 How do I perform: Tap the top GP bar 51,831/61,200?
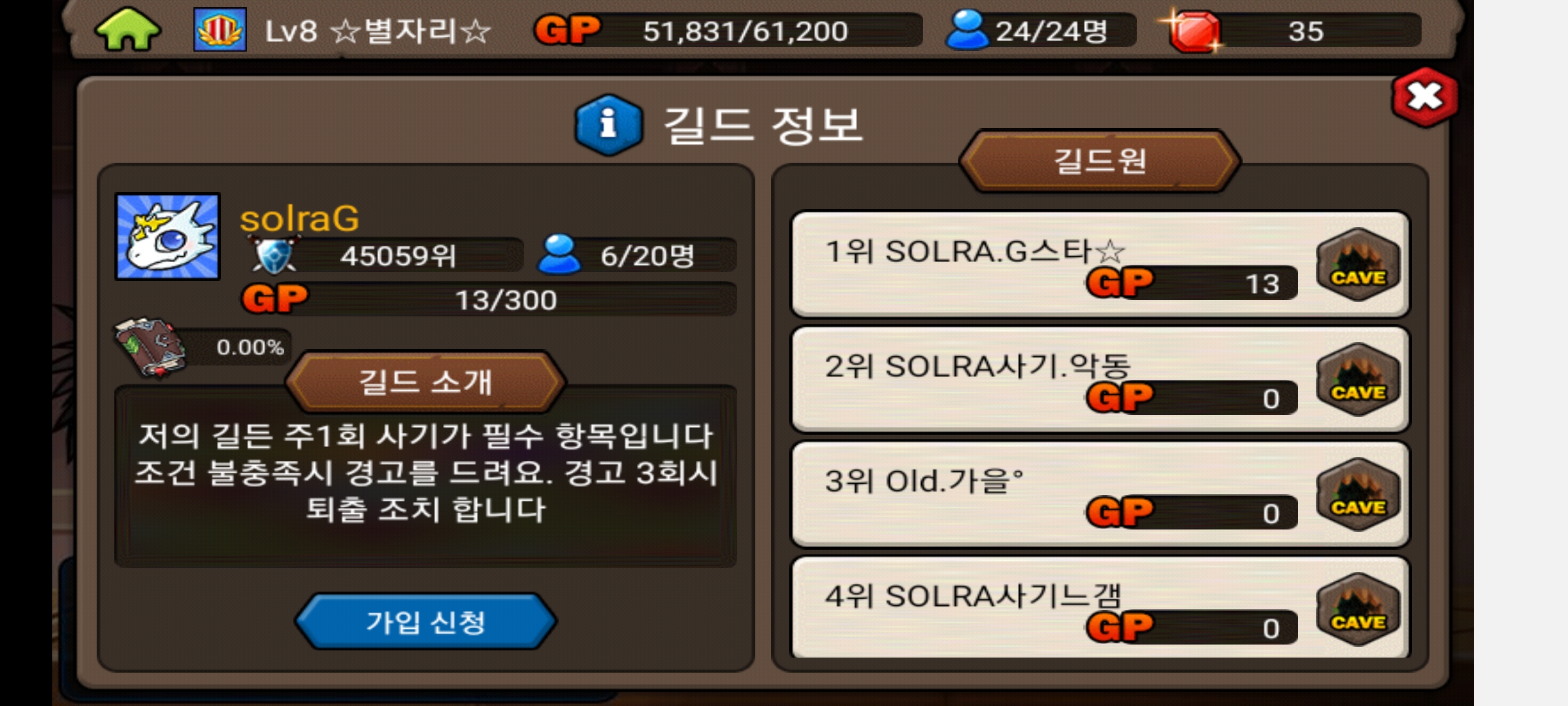click(x=728, y=31)
